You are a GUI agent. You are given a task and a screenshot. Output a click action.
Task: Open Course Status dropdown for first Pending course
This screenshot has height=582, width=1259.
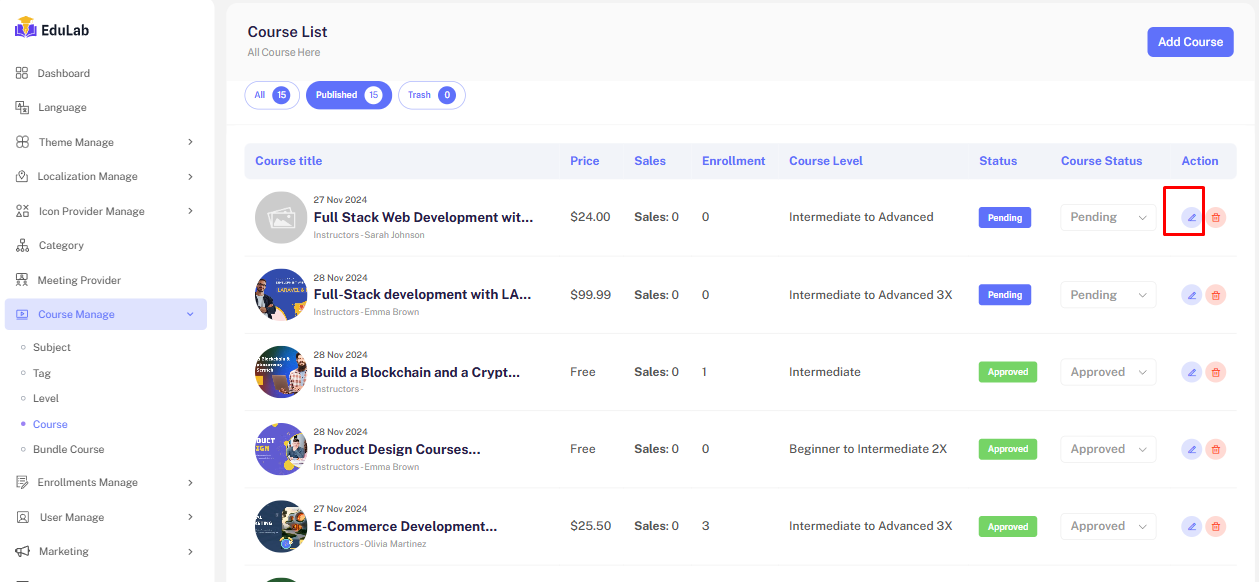(x=1108, y=217)
